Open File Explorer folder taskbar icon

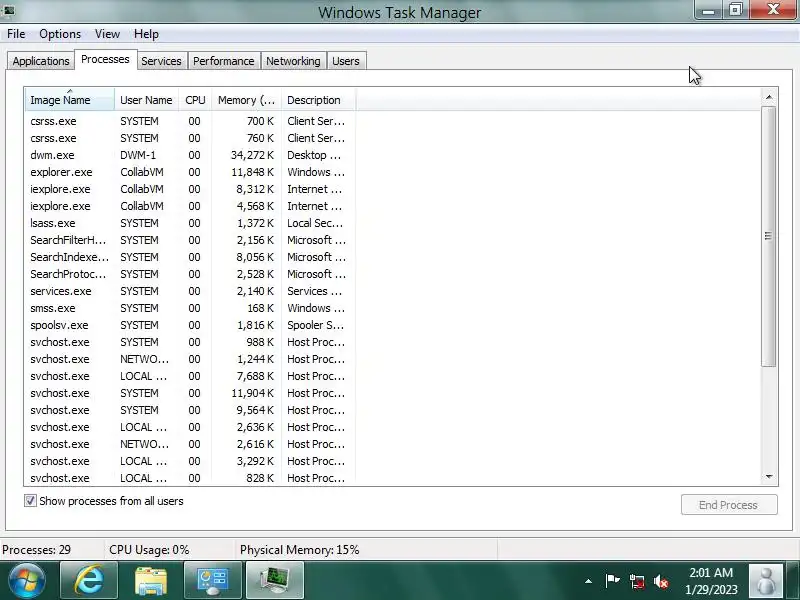click(x=151, y=581)
